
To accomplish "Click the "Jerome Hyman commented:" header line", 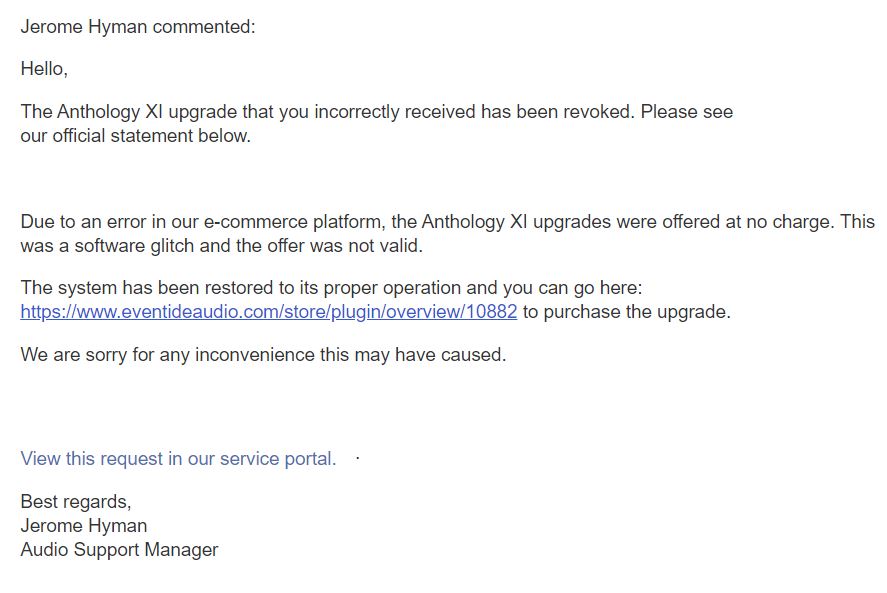I will 138,27.
